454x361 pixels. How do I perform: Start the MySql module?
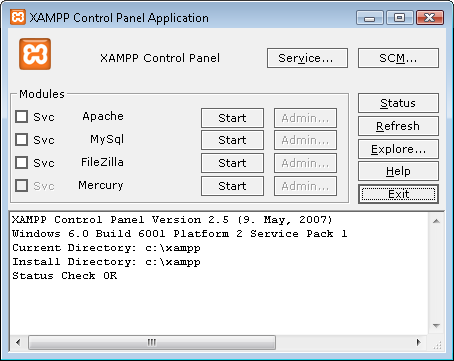tap(232, 140)
